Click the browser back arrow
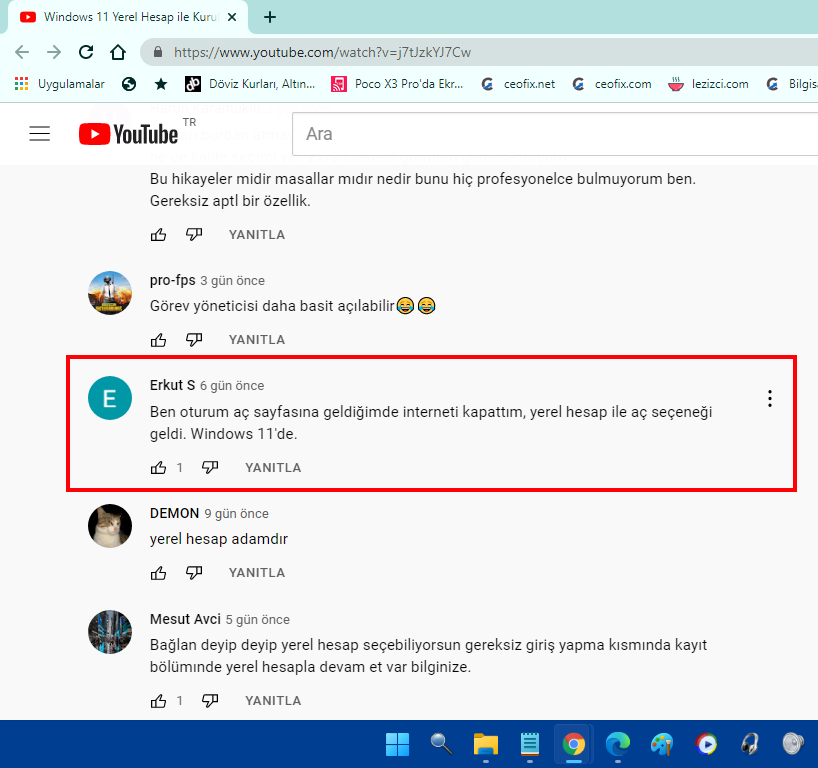Viewport: 818px width, 768px height. pyautogui.click(x=22, y=52)
